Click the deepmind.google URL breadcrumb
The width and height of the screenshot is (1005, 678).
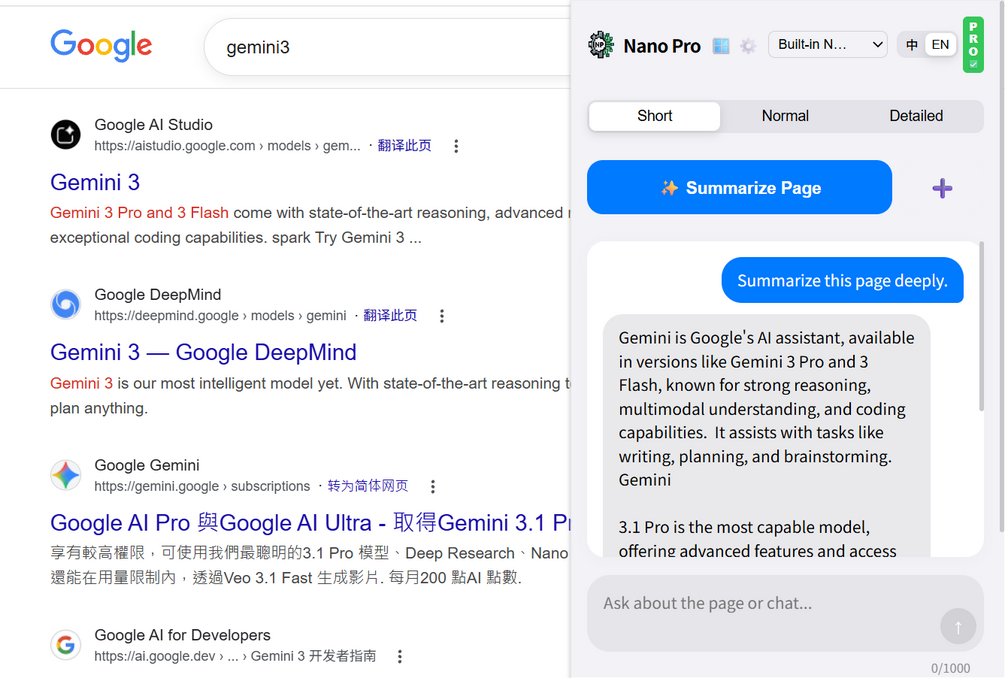pyautogui.click(x=220, y=315)
